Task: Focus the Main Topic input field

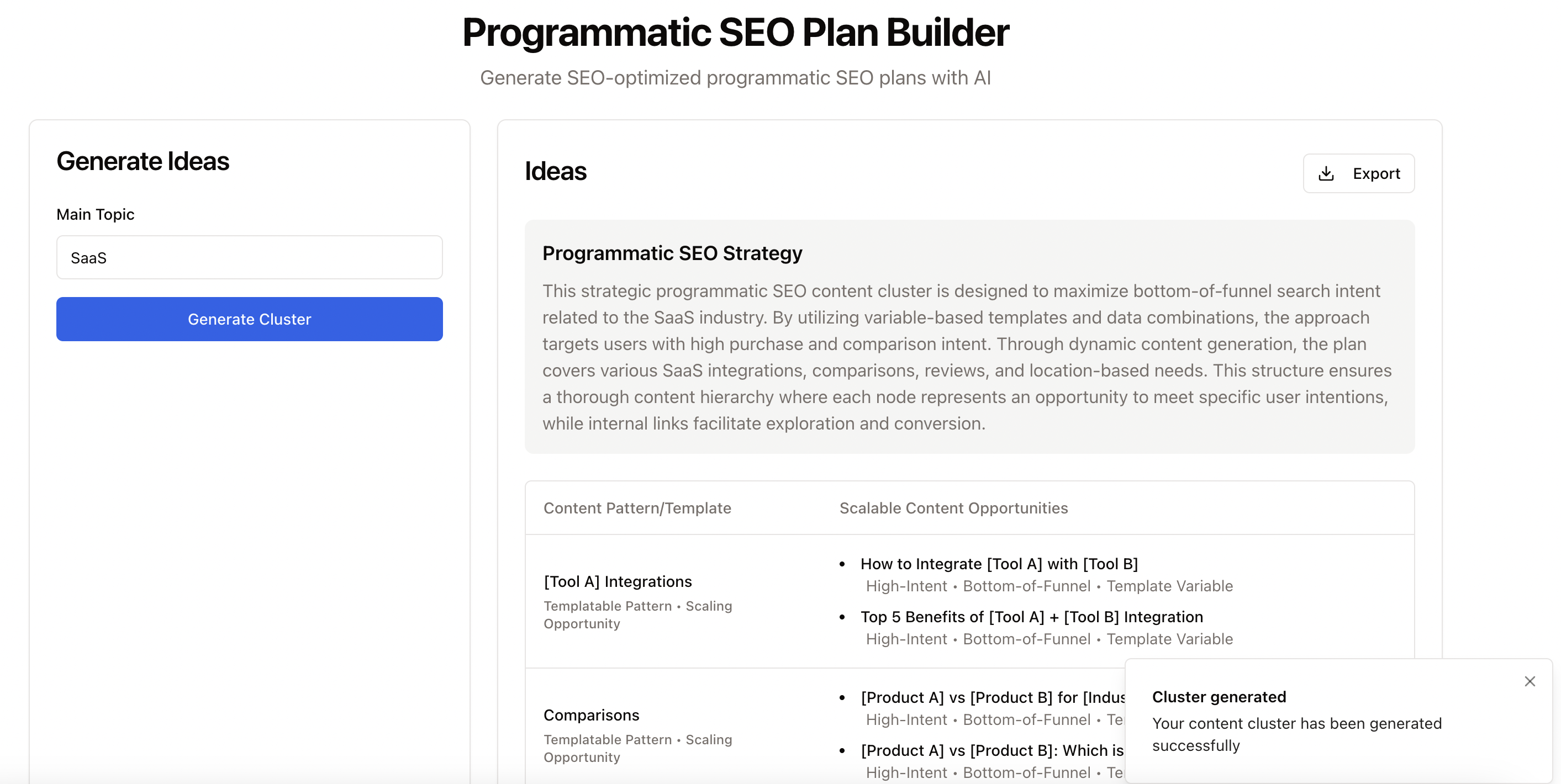Action: 249,257
